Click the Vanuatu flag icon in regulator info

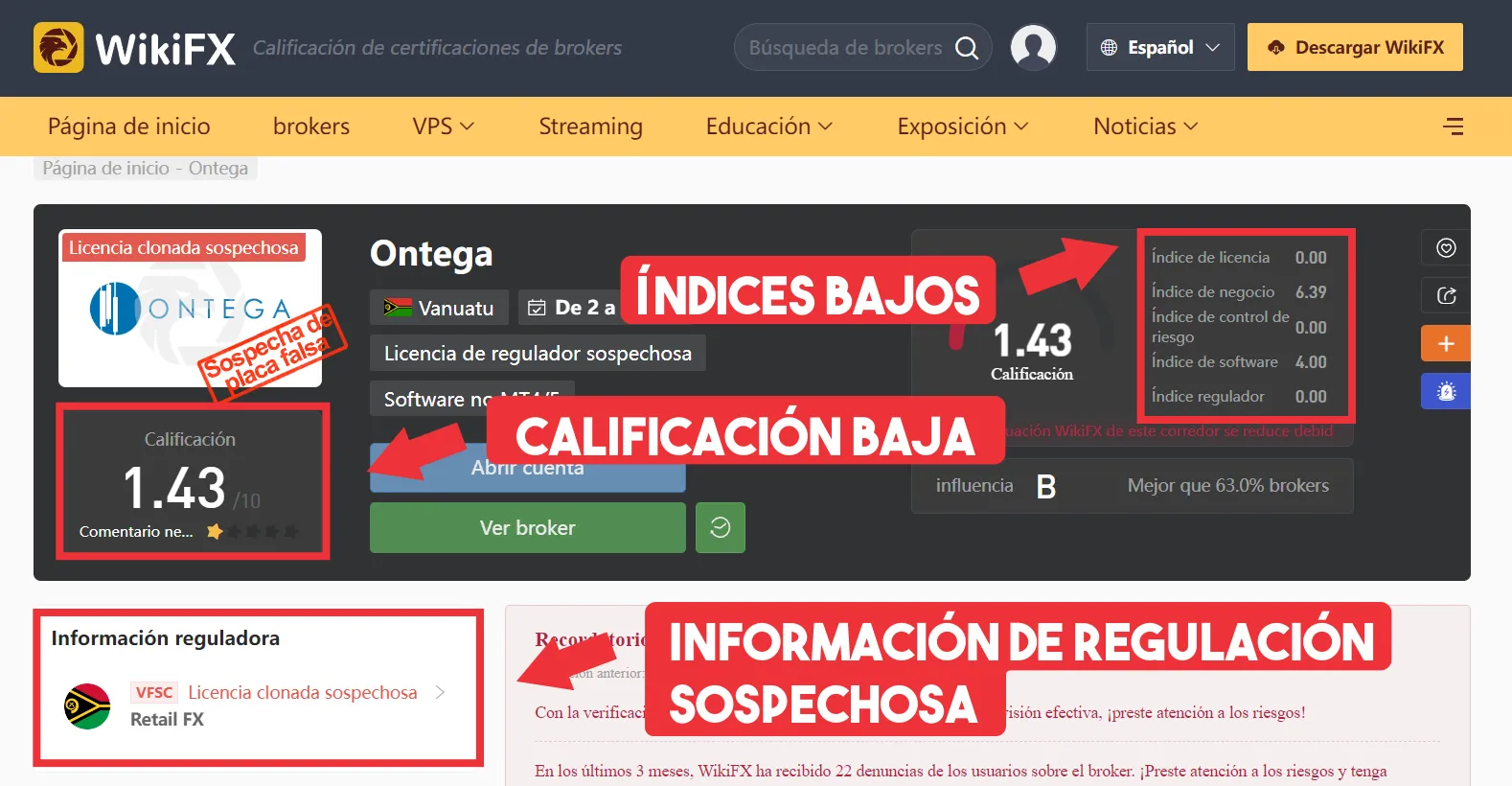pyautogui.click(x=87, y=706)
